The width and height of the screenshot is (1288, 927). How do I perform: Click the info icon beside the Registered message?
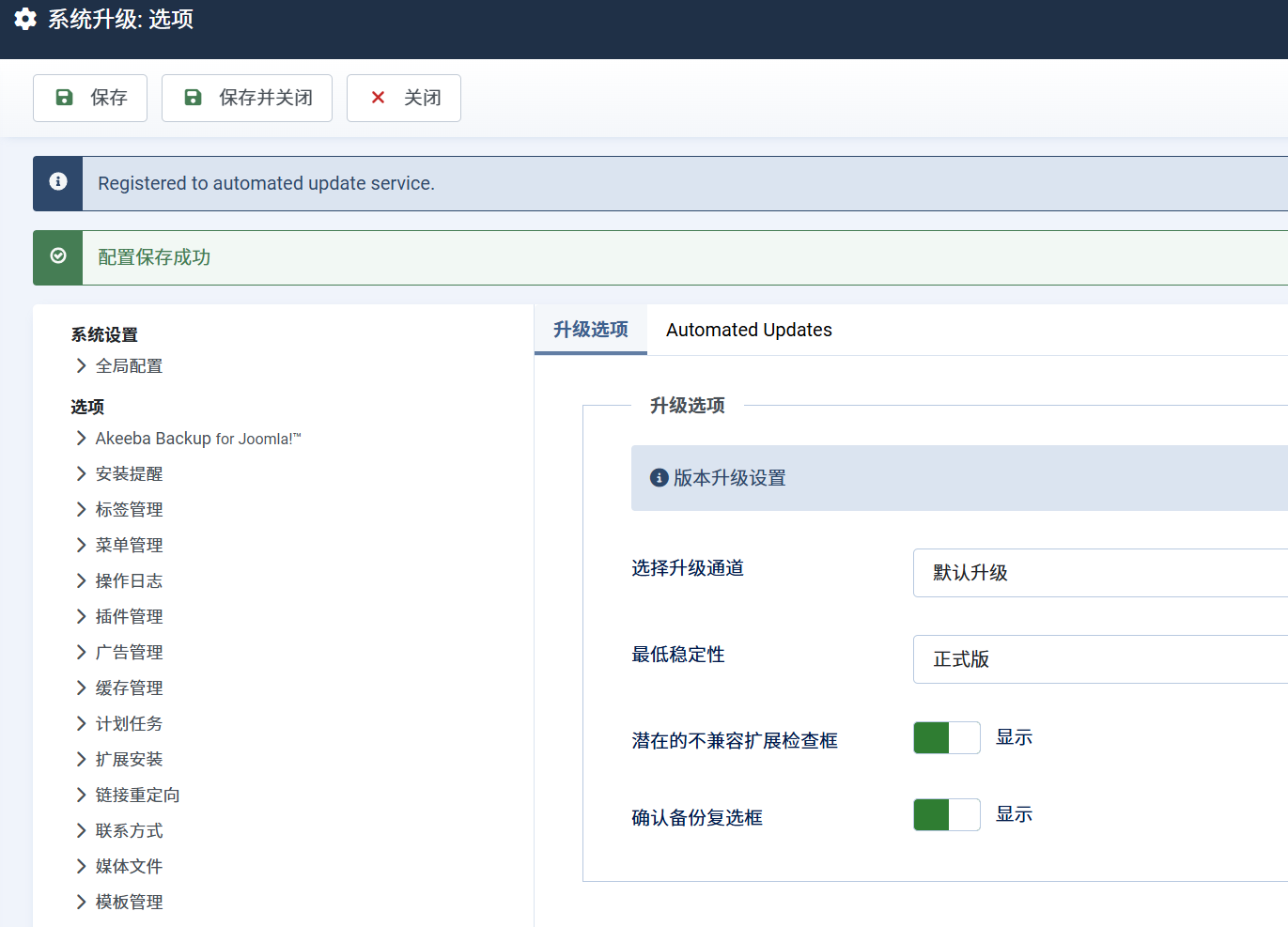tap(58, 182)
